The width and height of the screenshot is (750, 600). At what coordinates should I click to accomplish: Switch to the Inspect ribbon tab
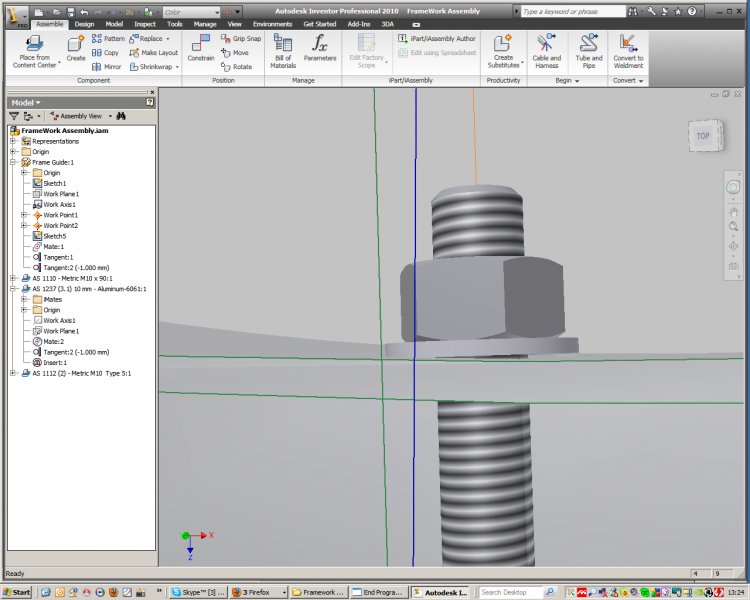[x=144, y=23]
